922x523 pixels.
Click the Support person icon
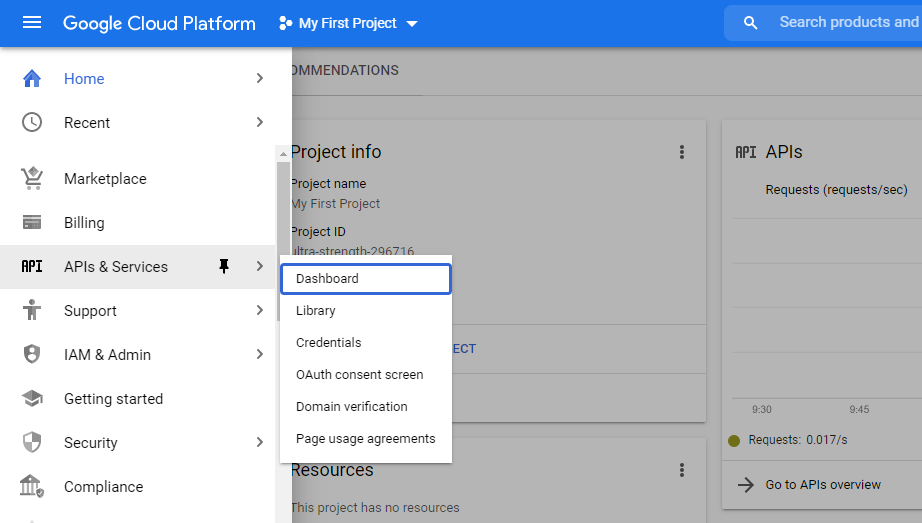coord(32,310)
